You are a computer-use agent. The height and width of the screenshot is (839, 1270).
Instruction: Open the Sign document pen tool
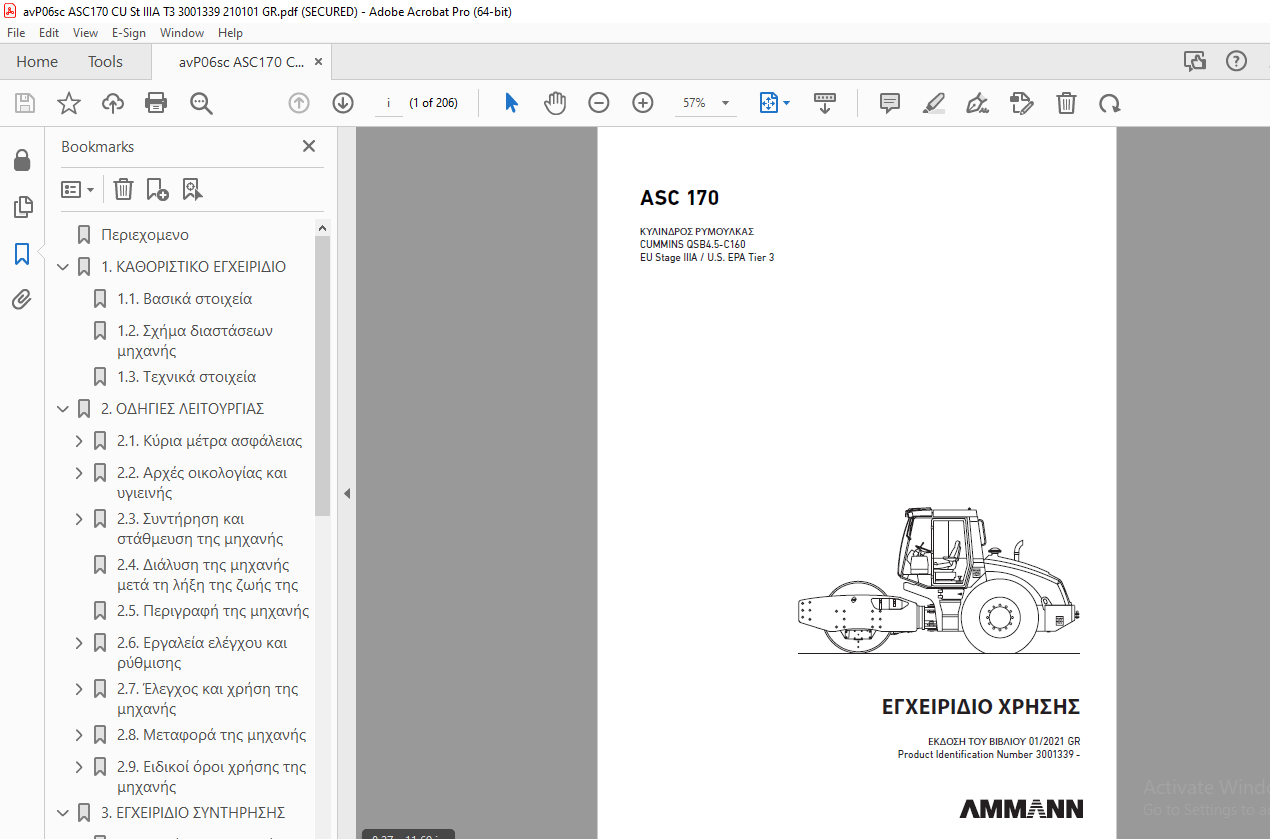(x=978, y=103)
